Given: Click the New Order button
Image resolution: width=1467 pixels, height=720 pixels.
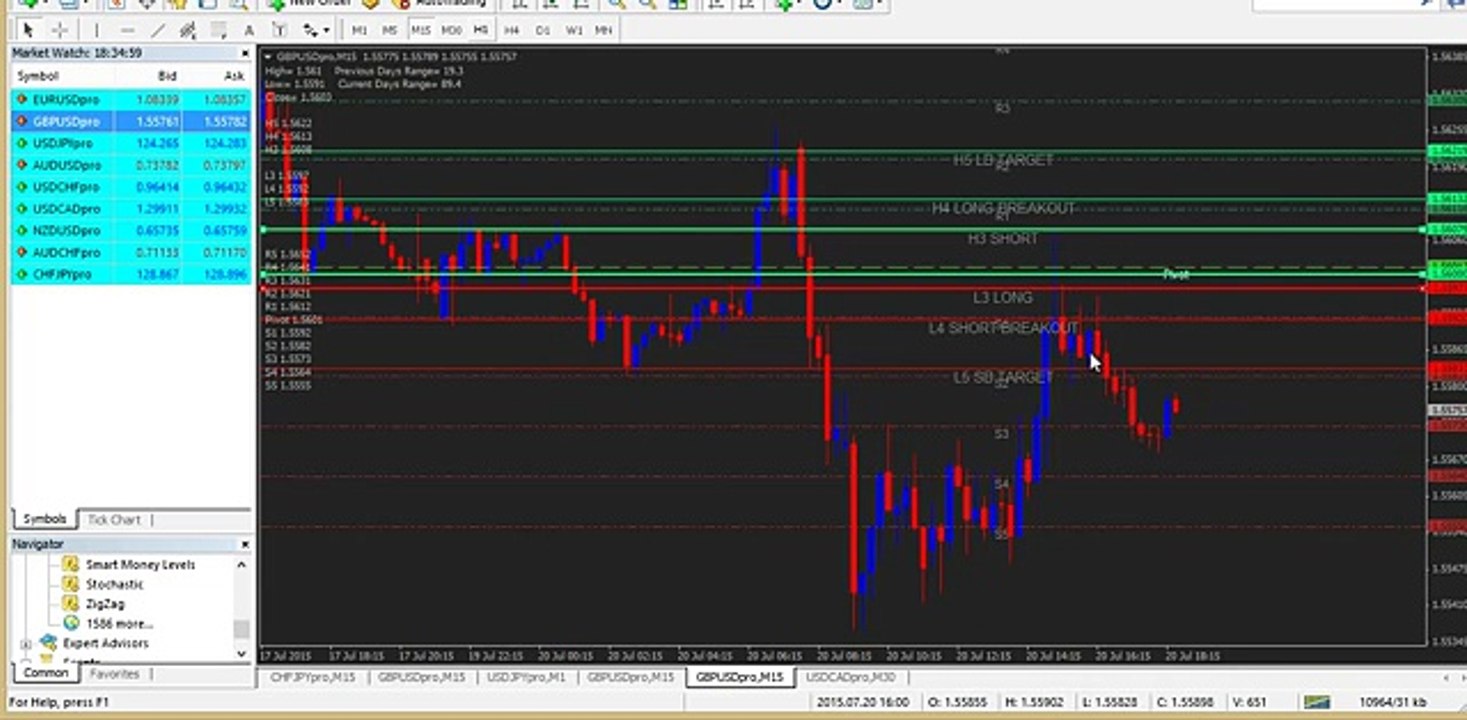Looking at the screenshot, I should pyautogui.click(x=310, y=3).
